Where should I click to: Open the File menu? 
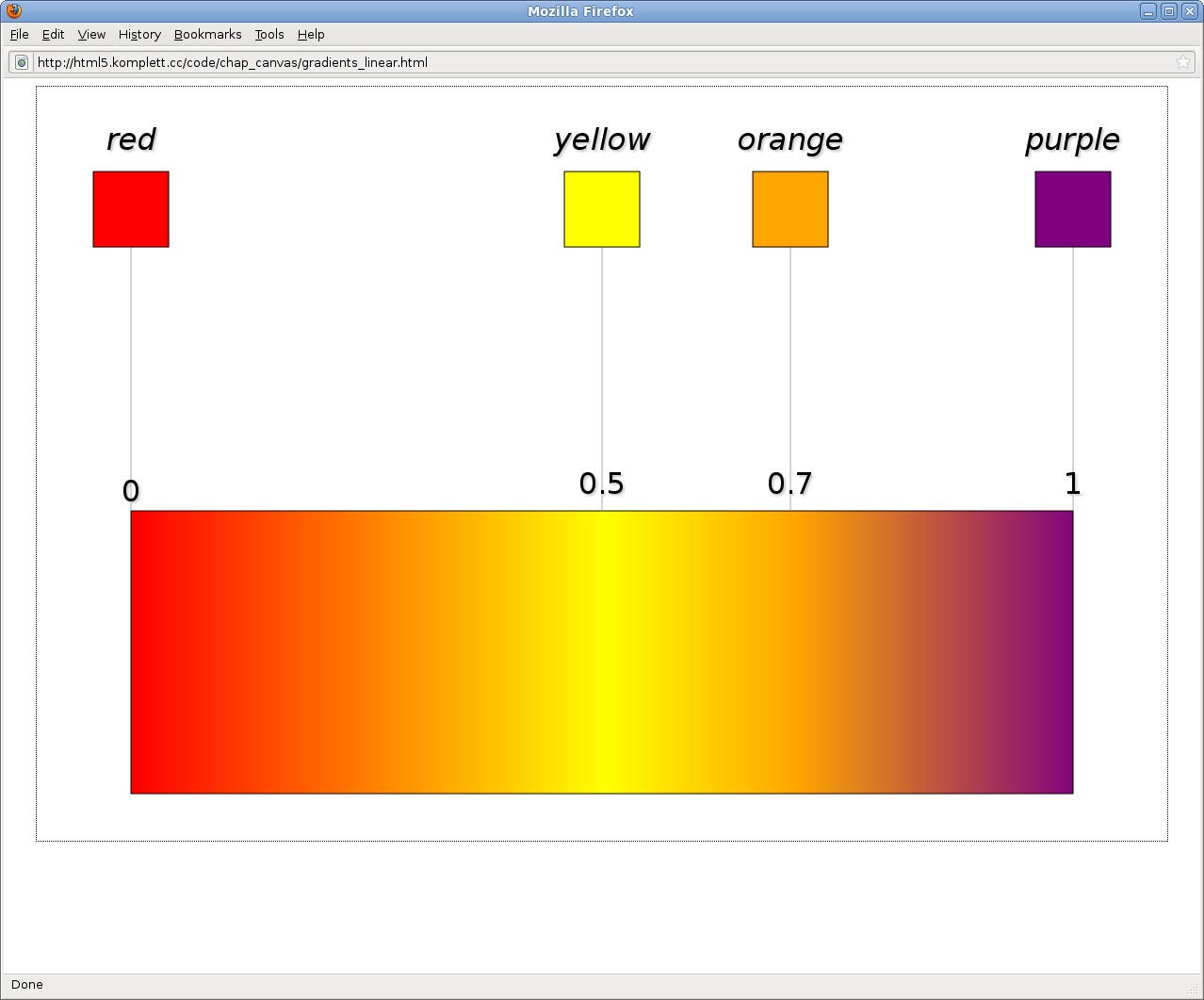point(20,34)
